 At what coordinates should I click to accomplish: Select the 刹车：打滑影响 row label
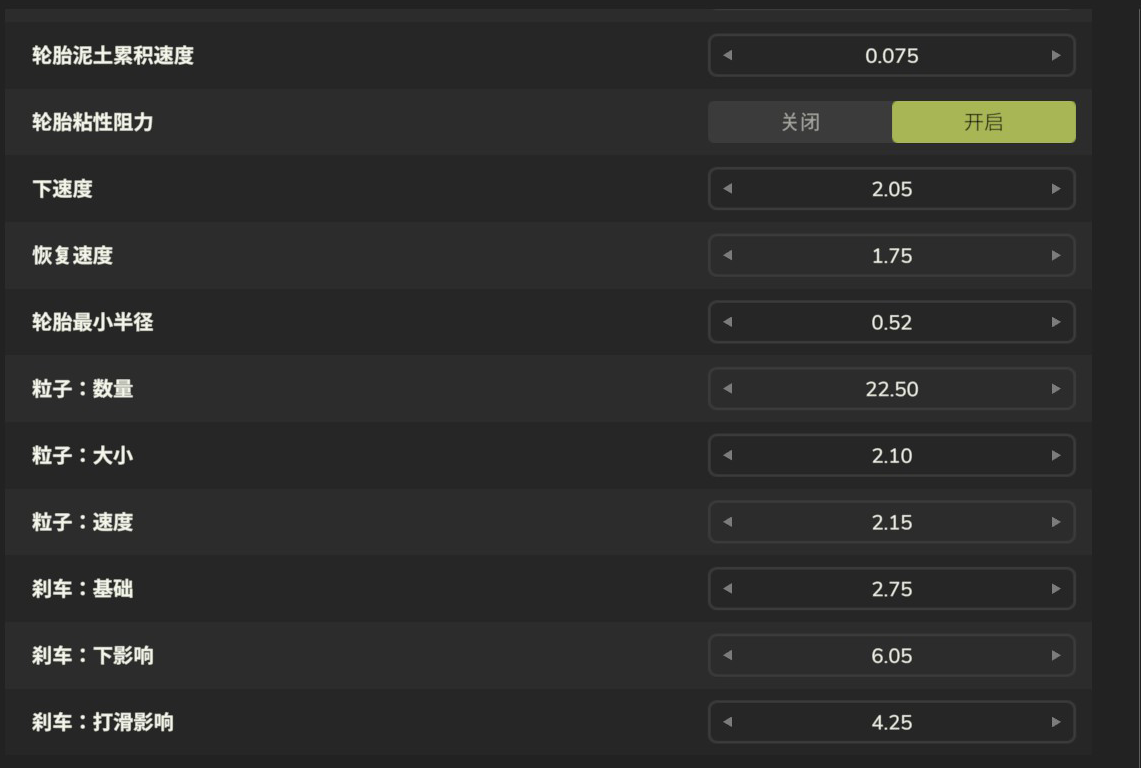click(x=103, y=722)
